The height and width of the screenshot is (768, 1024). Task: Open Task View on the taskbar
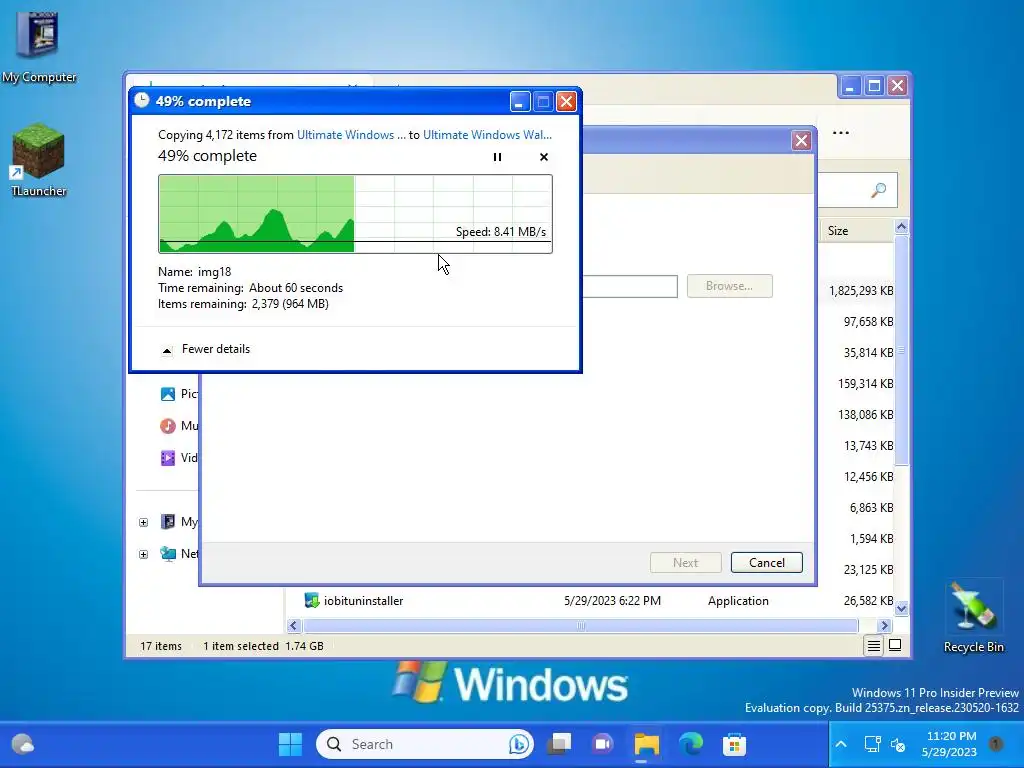point(560,744)
